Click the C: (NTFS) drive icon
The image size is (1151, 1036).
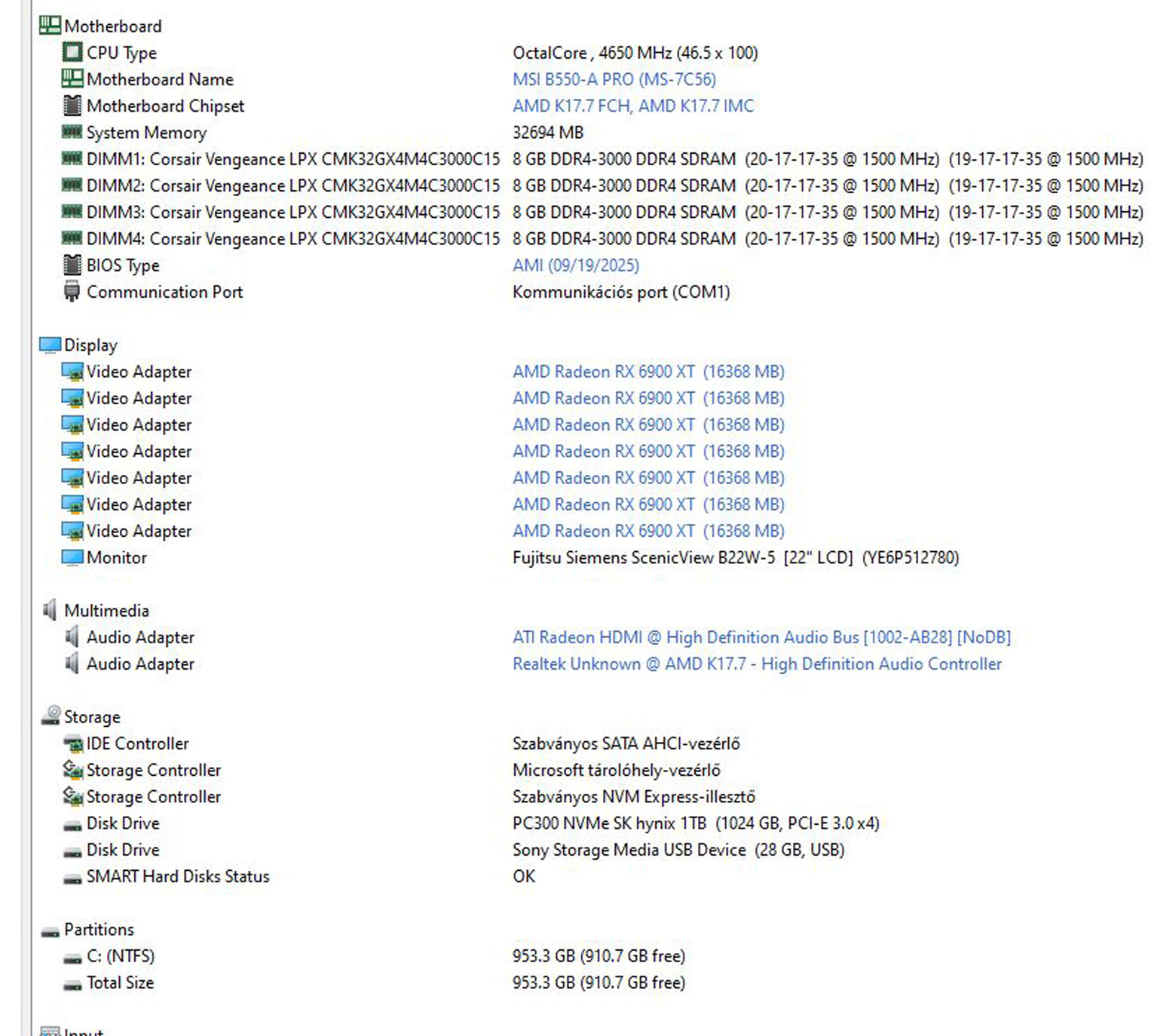point(72,958)
